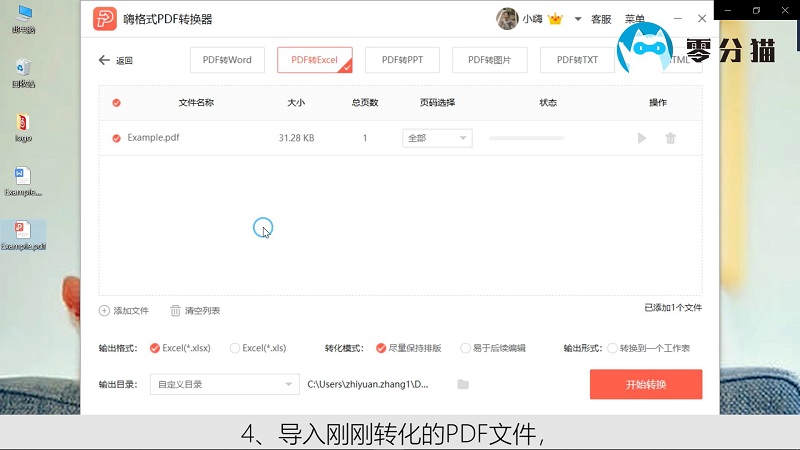Start converting Example.pdf with the play icon

[642, 138]
